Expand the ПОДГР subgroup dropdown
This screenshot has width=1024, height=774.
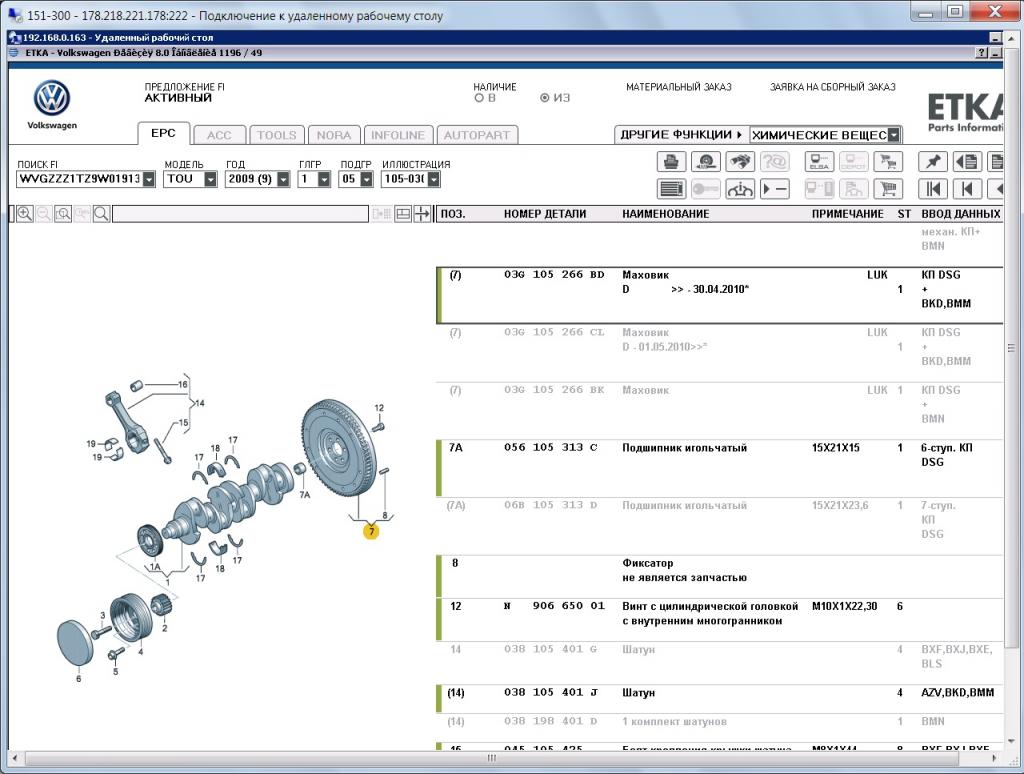366,179
